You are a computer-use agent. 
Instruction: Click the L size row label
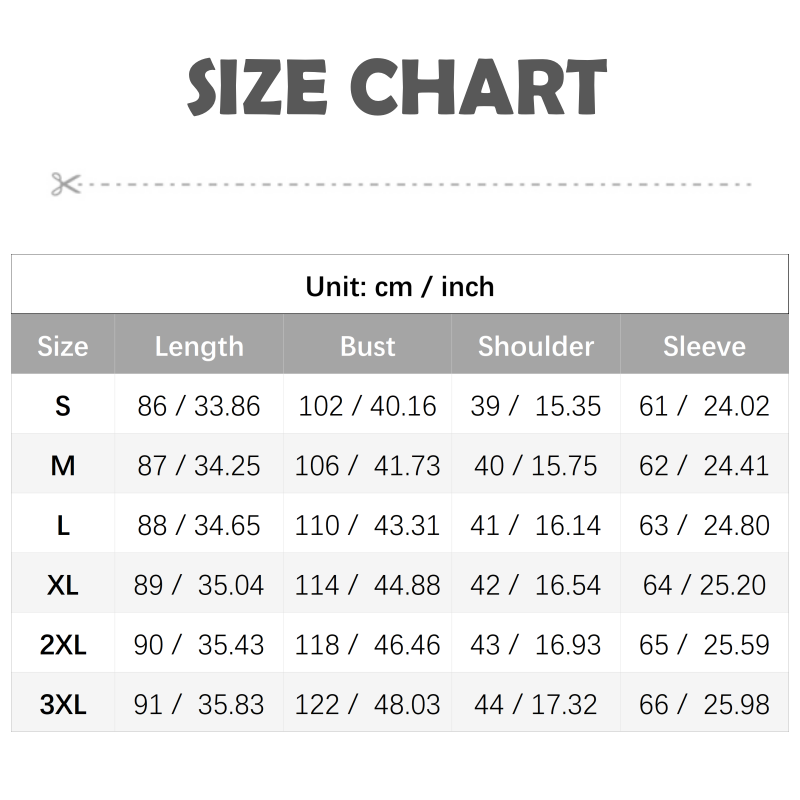pyautogui.click(x=63, y=525)
